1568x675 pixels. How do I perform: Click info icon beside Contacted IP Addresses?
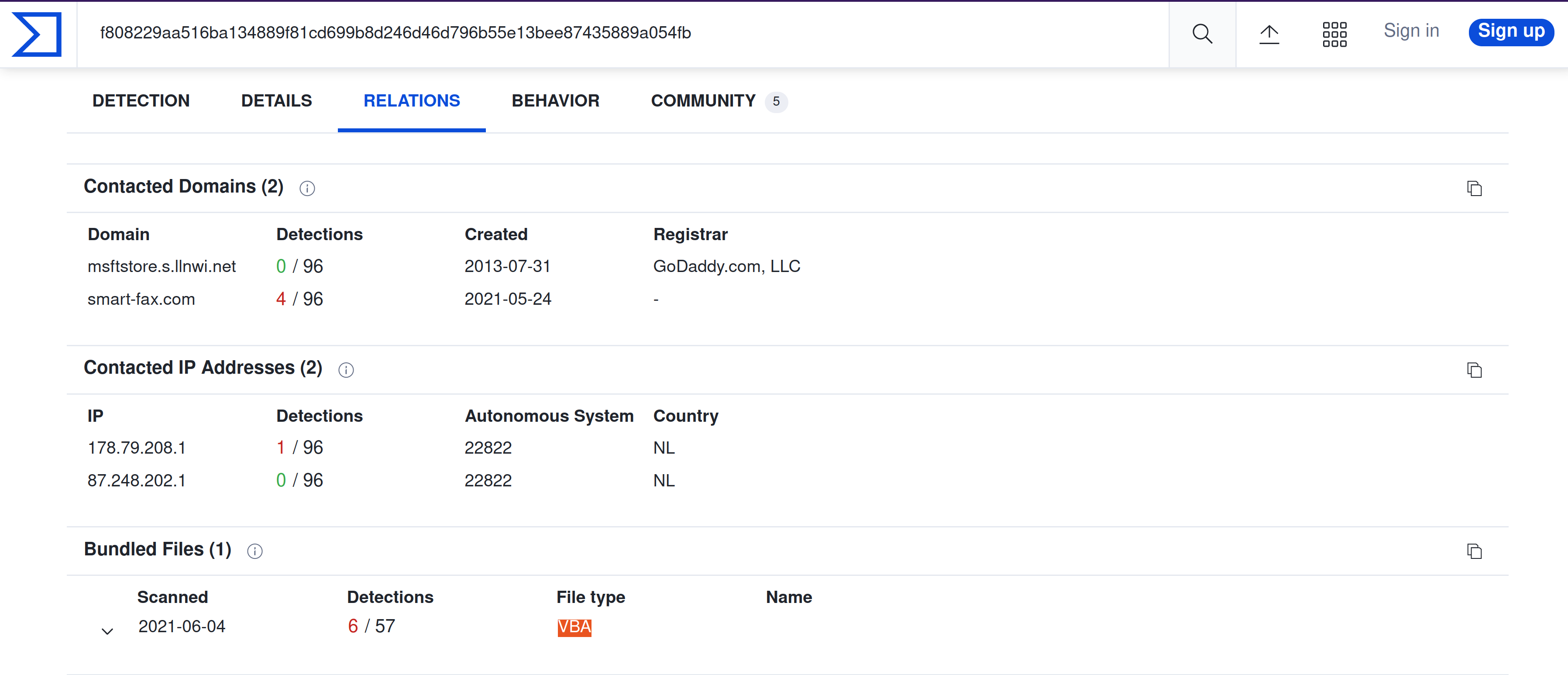[x=346, y=370]
